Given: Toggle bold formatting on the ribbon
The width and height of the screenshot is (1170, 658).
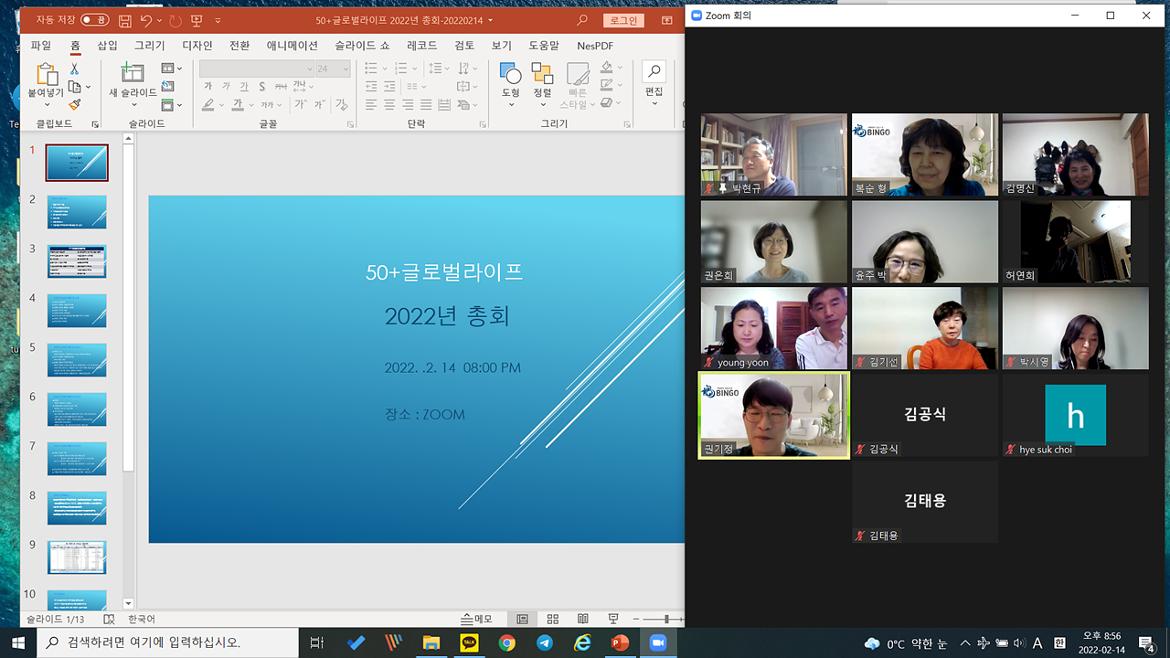Looking at the screenshot, I should (x=207, y=86).
